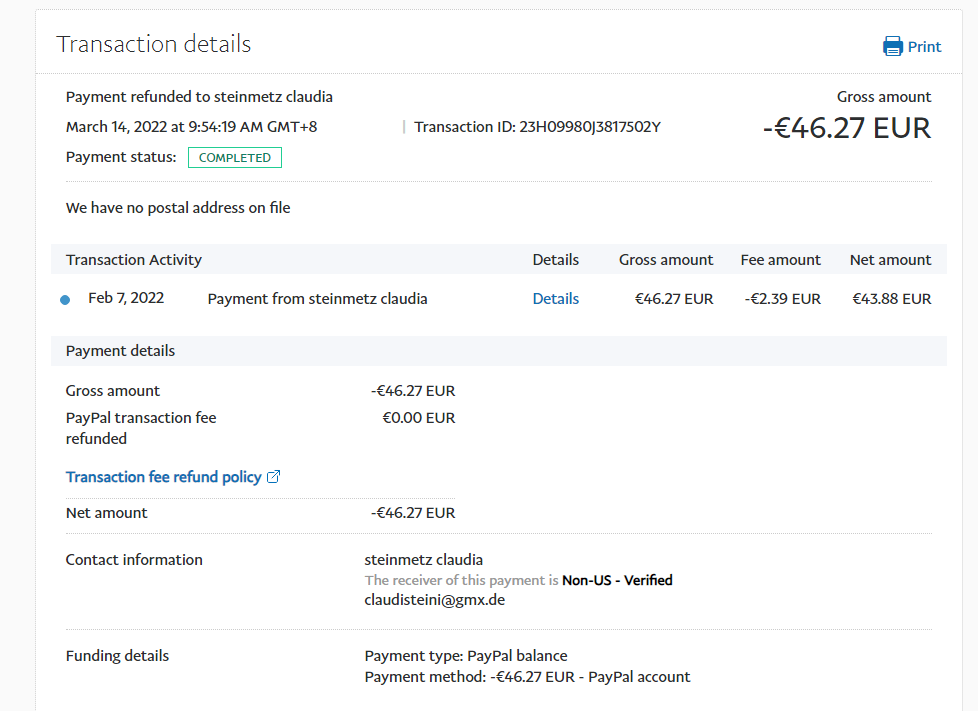Click the Transaction Activity column header
978x711 pixels.
(134, 260)
